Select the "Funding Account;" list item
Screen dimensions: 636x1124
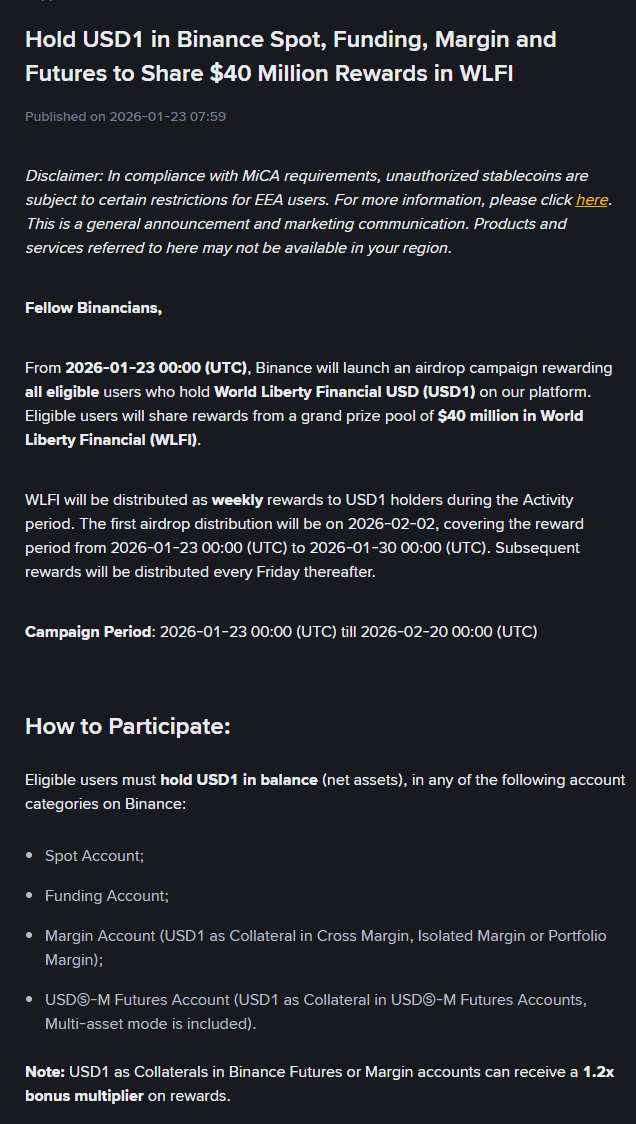pos(106,896)
